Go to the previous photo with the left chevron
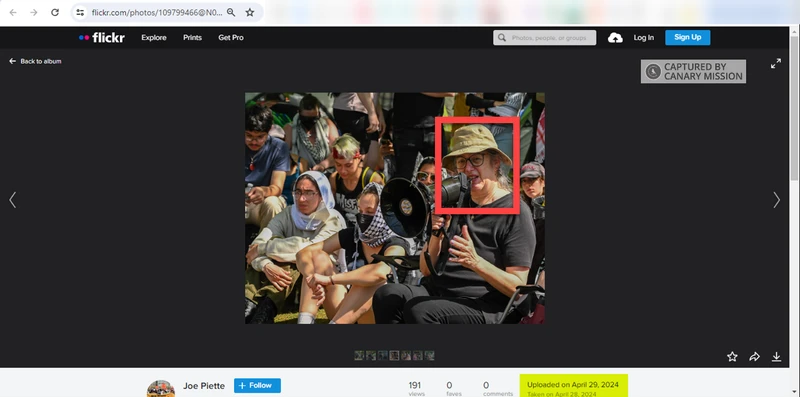The image size is (800, 397). click(x=13, y=200)
